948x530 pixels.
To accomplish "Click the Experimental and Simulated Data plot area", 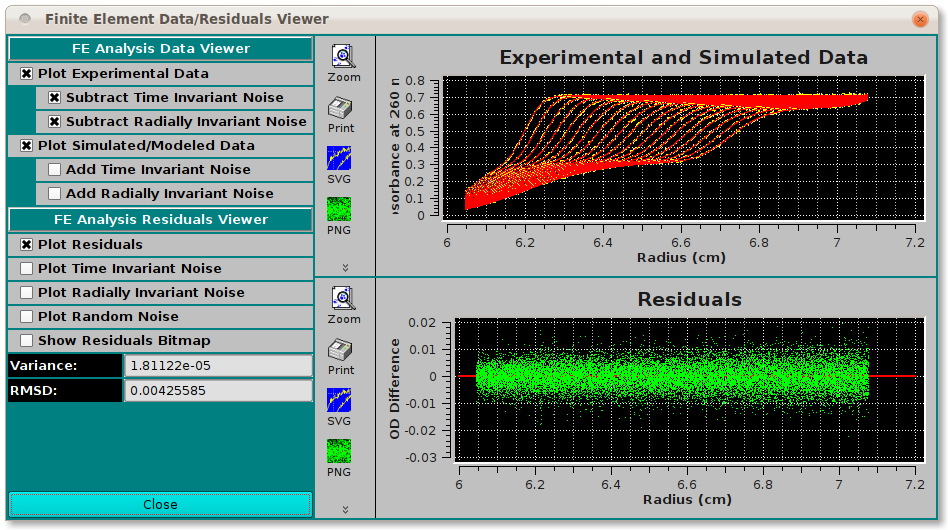I will pyautogui.click(x=684, y=147).
